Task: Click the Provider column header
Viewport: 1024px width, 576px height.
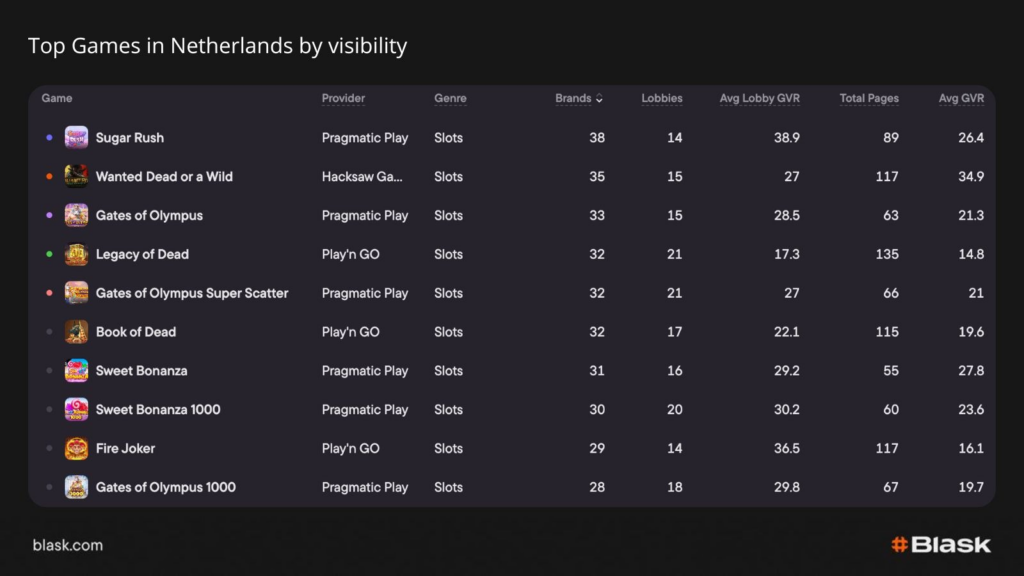Action: coord(343,99)
